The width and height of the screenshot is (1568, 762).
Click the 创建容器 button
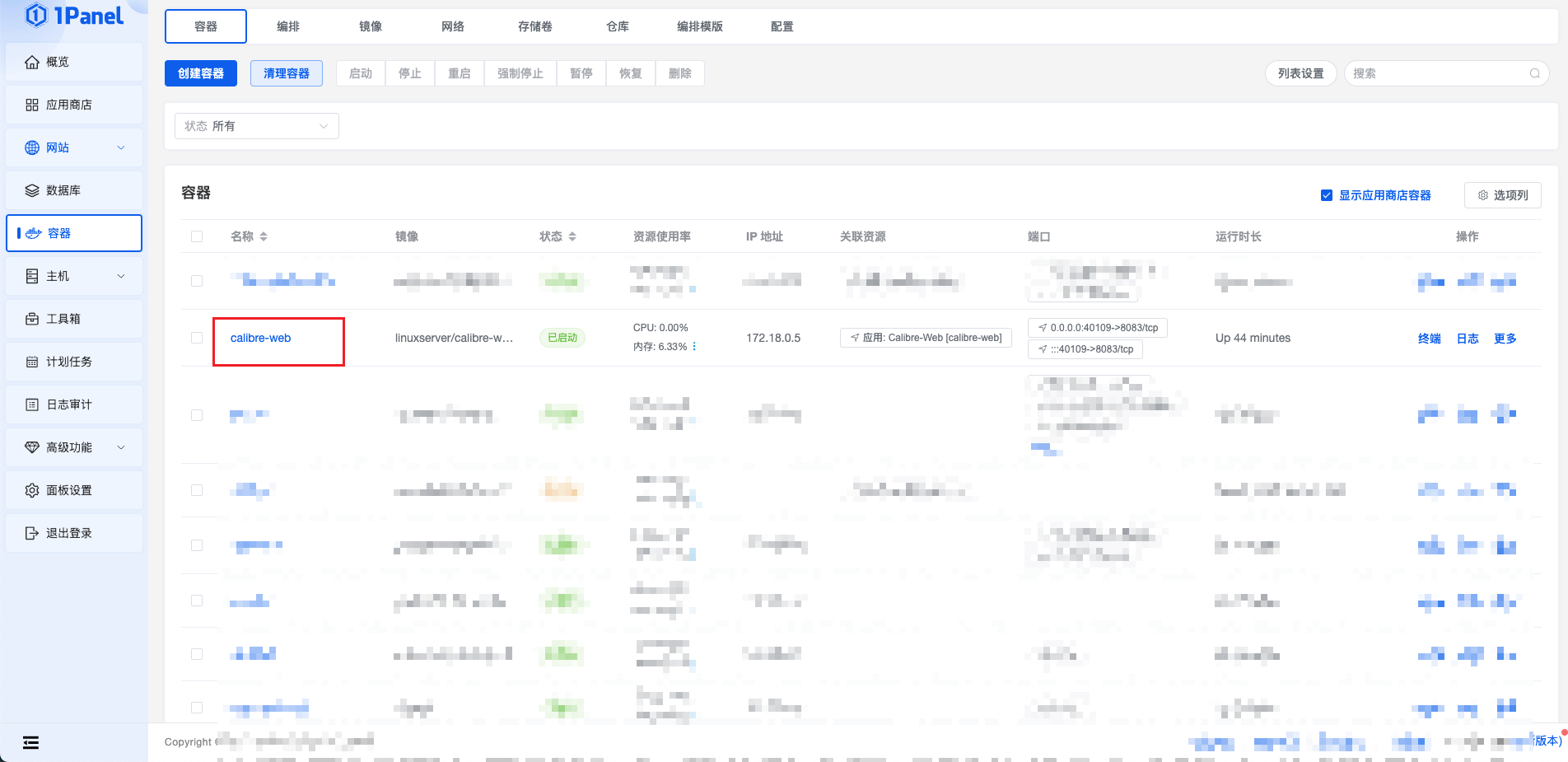[201, 74]
